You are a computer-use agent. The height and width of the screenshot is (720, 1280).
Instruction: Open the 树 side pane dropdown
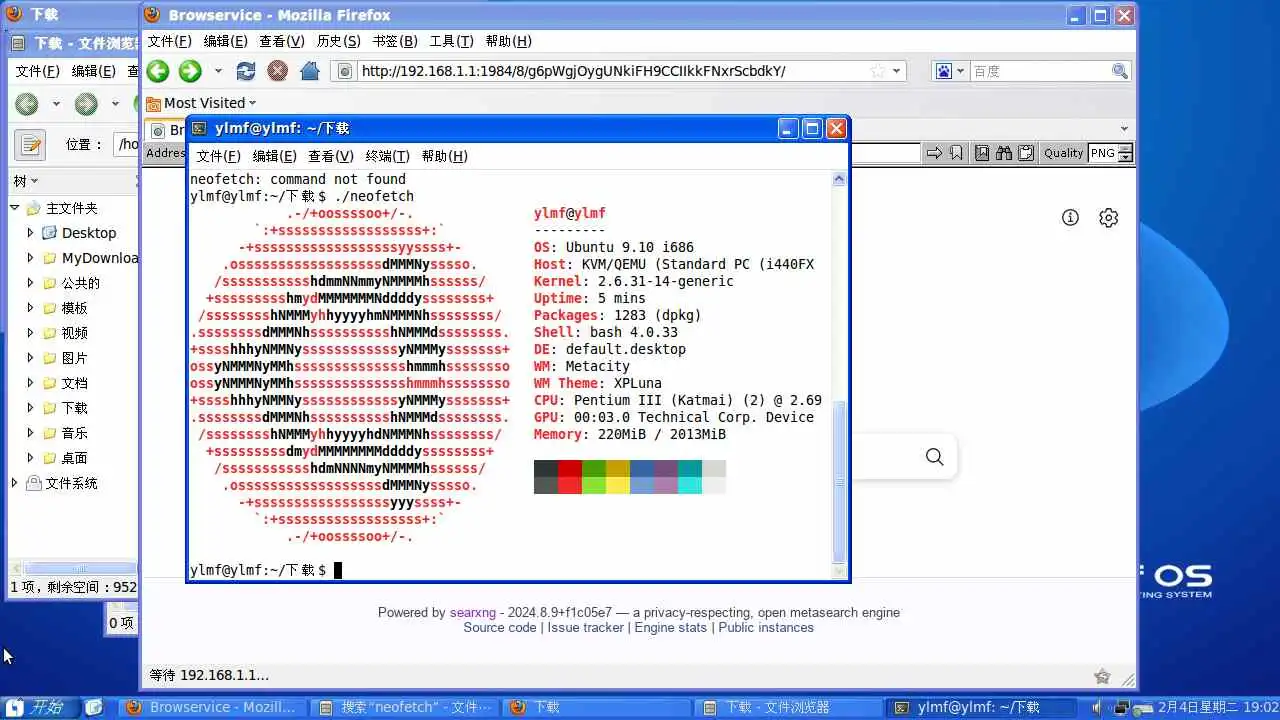point(26,181)
